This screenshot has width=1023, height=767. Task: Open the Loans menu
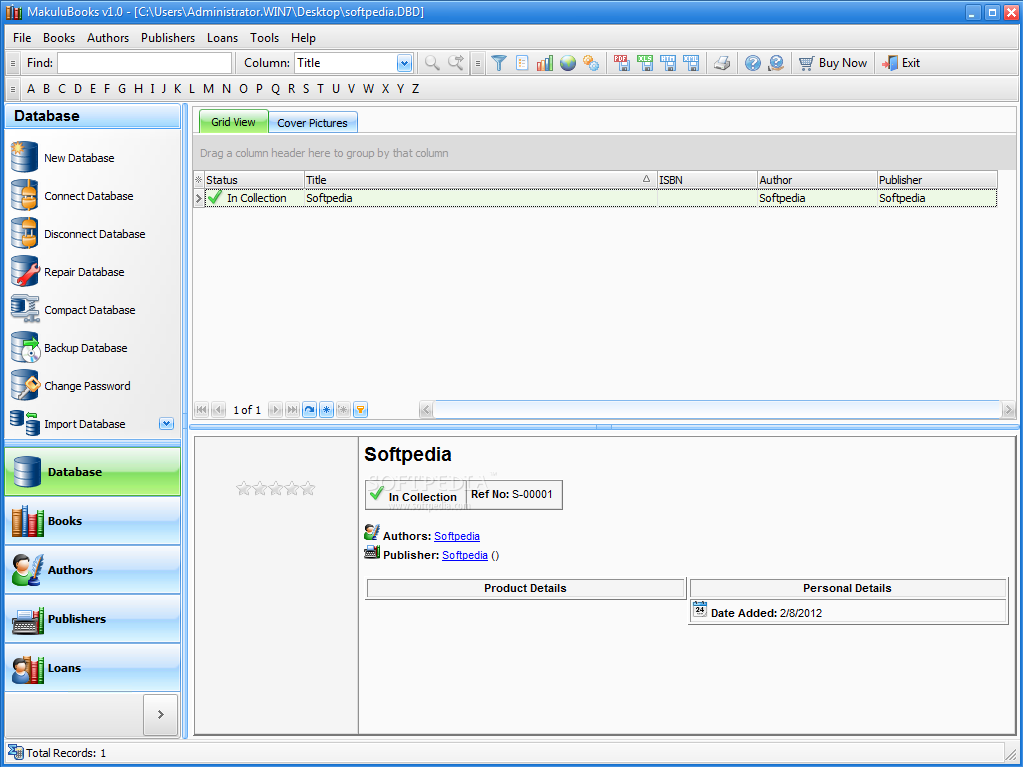coord(222,38)
